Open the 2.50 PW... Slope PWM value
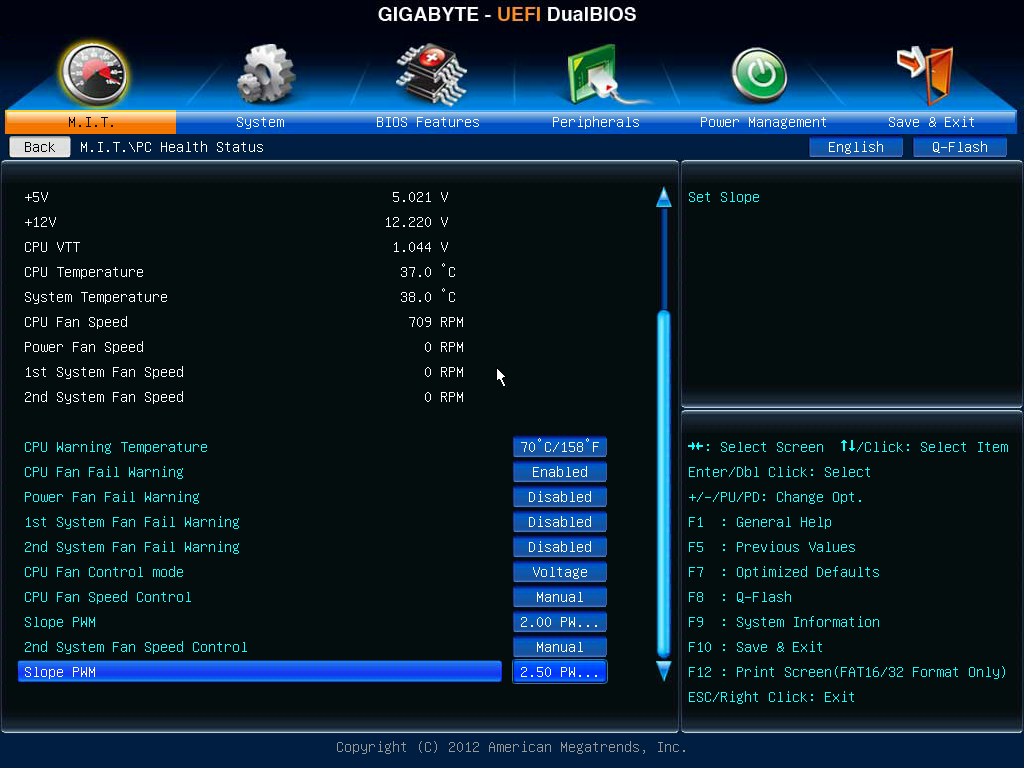The width and height of the screenshot is (1024, 768). 560,672
